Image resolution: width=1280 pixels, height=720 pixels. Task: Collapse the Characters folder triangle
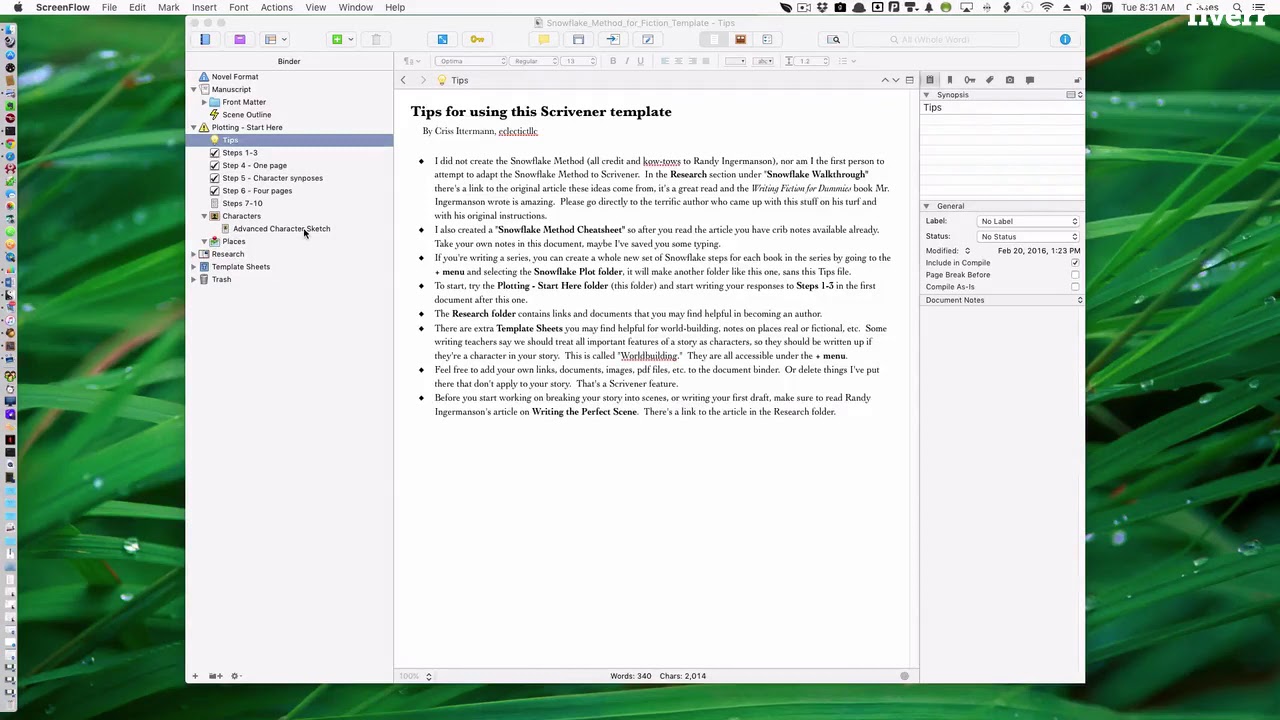tap(204, 216)
